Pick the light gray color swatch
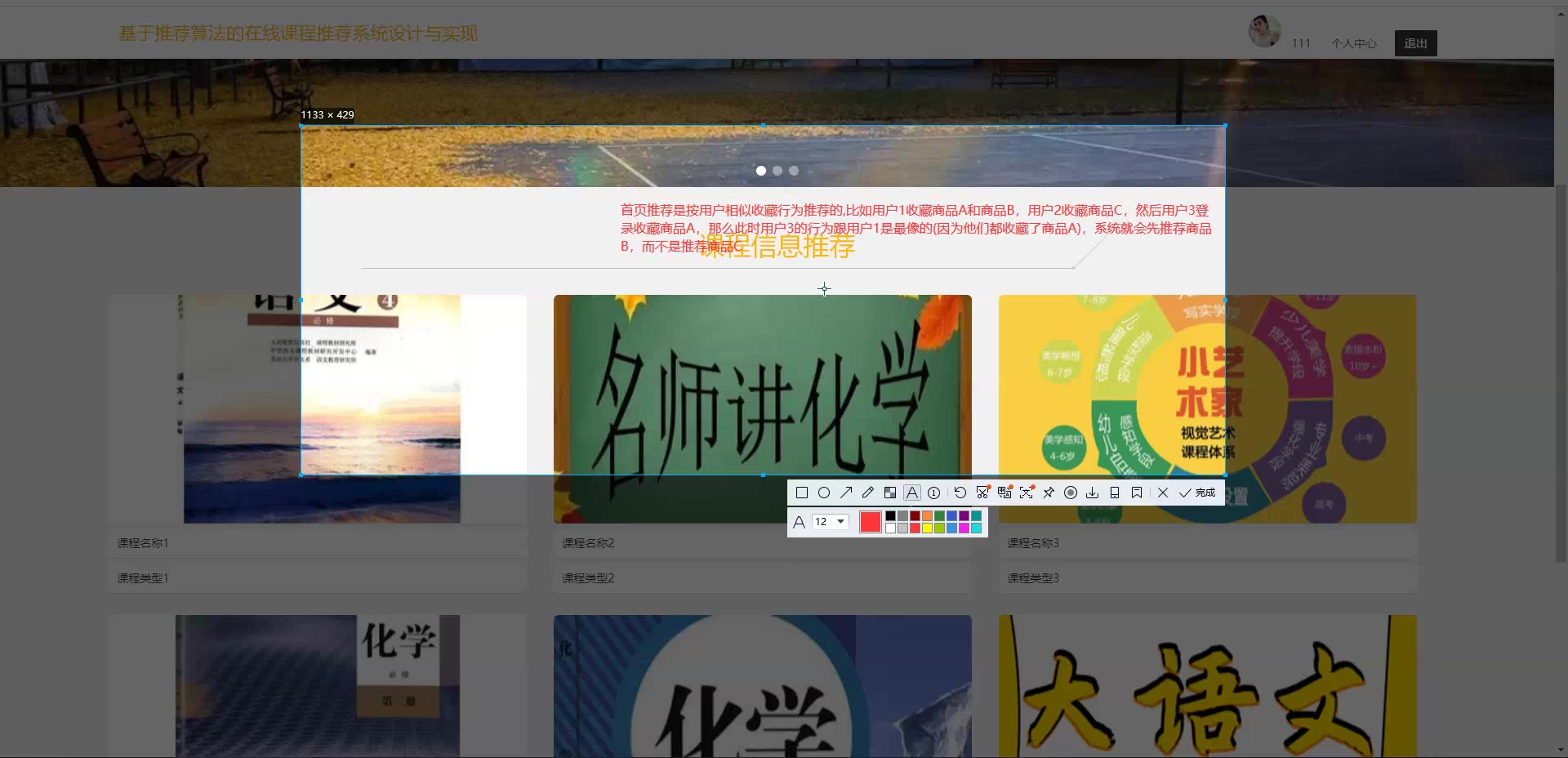 click(903, 528)
